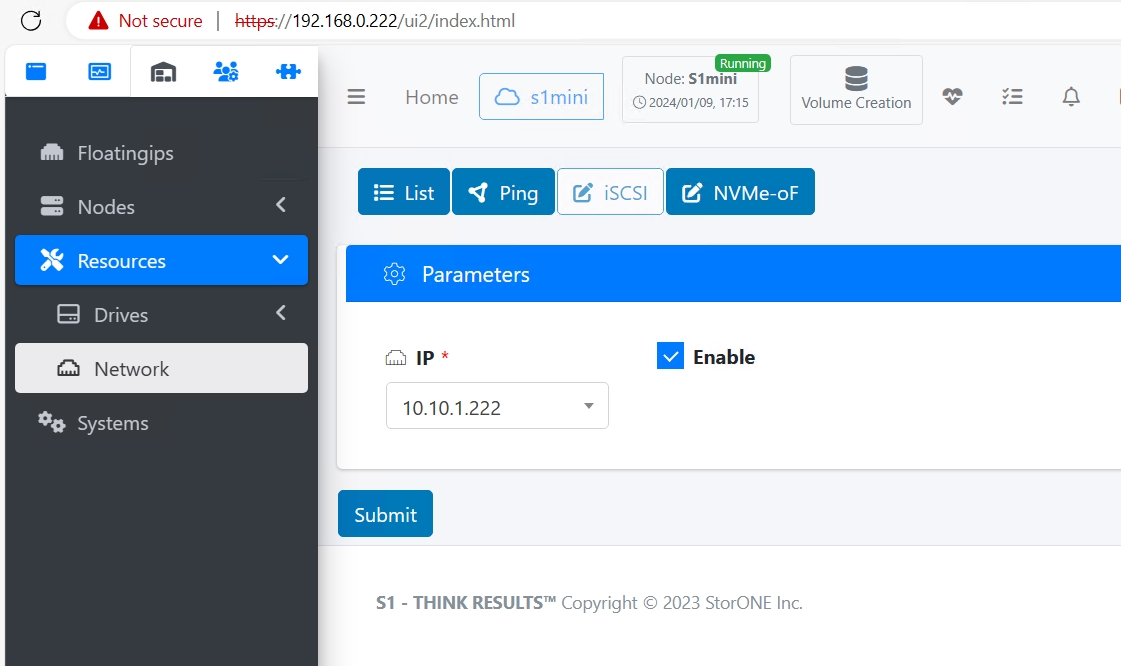This screenshot has width=1121, height=666.
Task: Click the Not secure warning triangle icon
Action: pyautogui.click(x=98, y=21)
